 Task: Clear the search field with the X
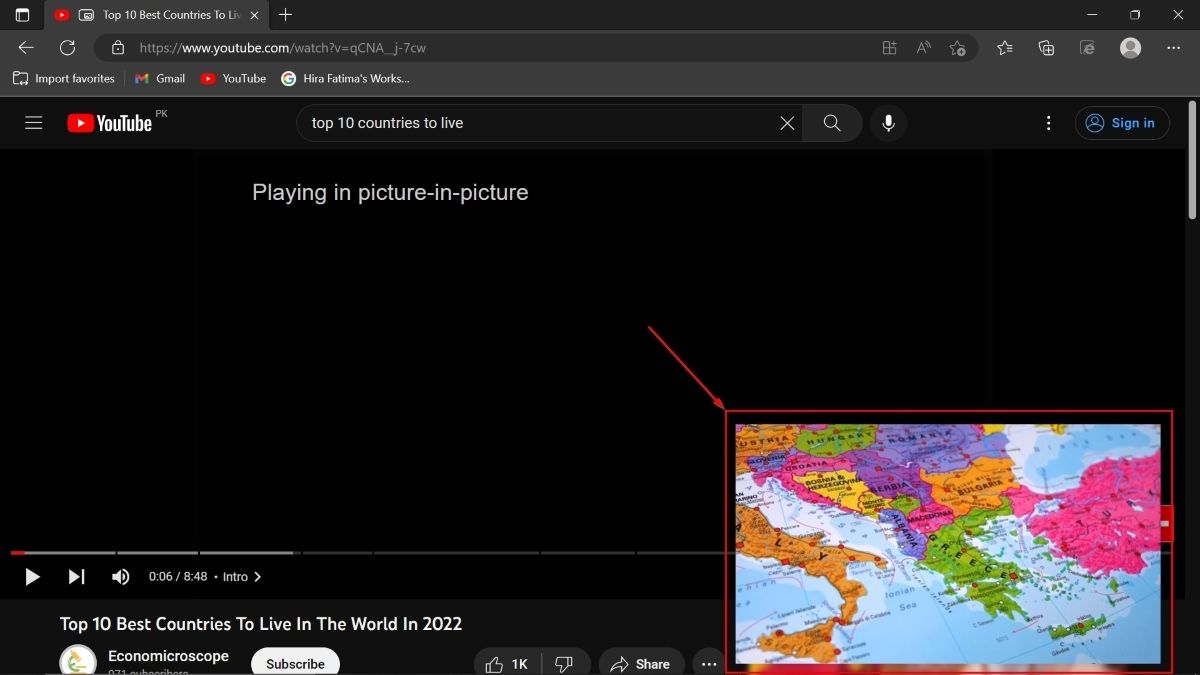[x=787, y=122]
